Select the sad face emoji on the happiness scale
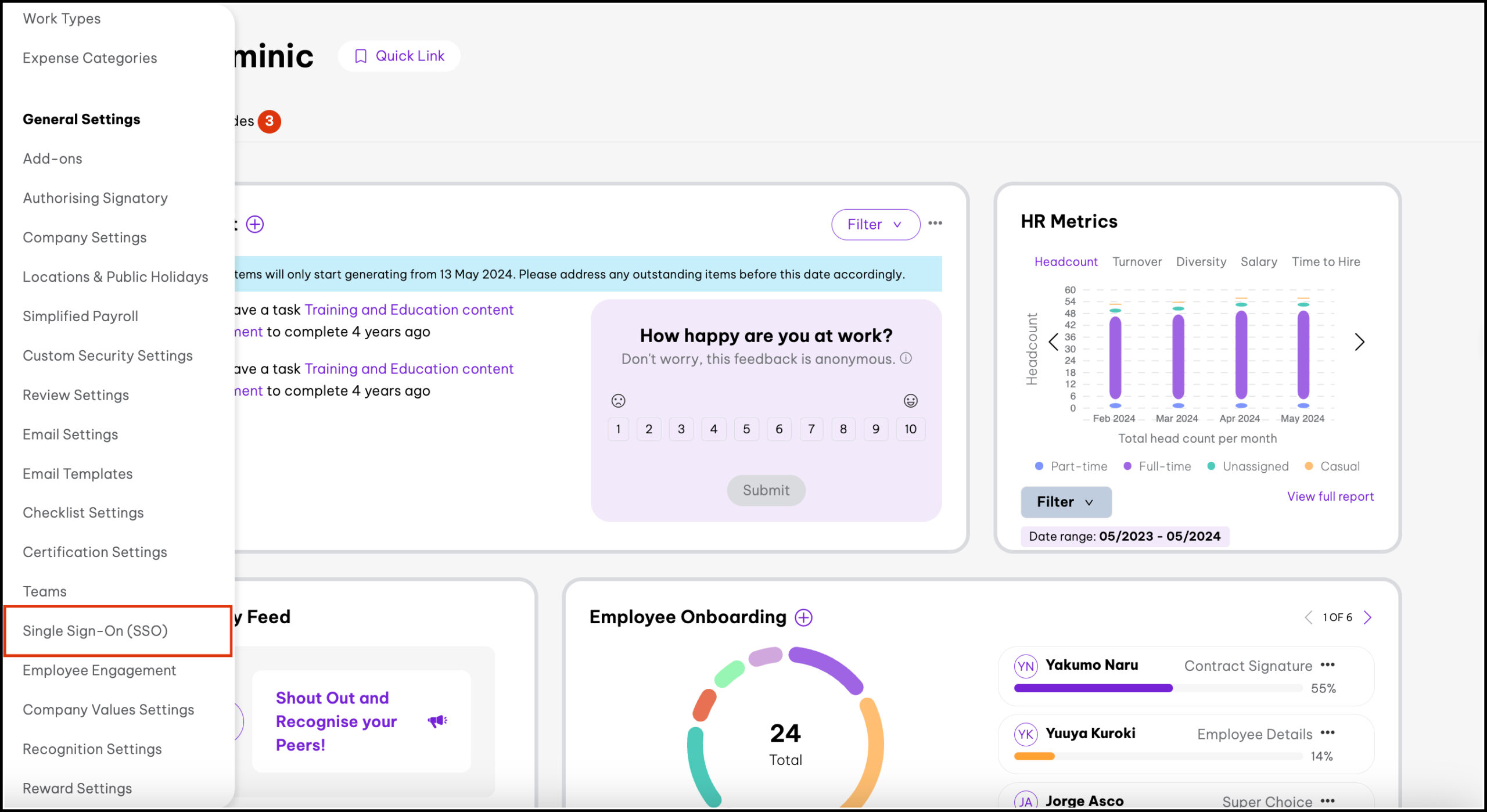Image resolution: width=1487 pixels, height=812 pixels. (617, 401)
